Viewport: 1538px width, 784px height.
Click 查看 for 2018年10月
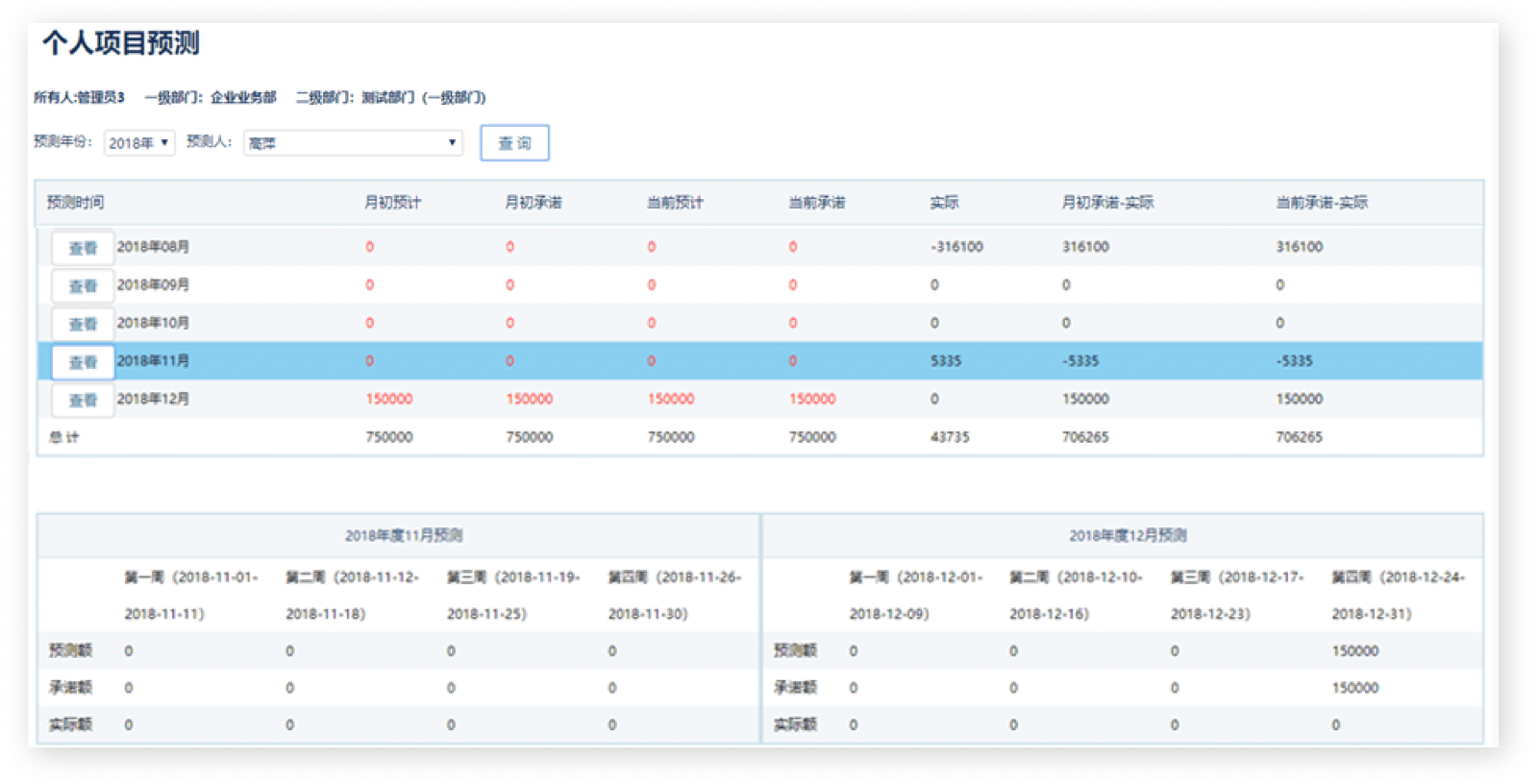[x=83, y=324]
